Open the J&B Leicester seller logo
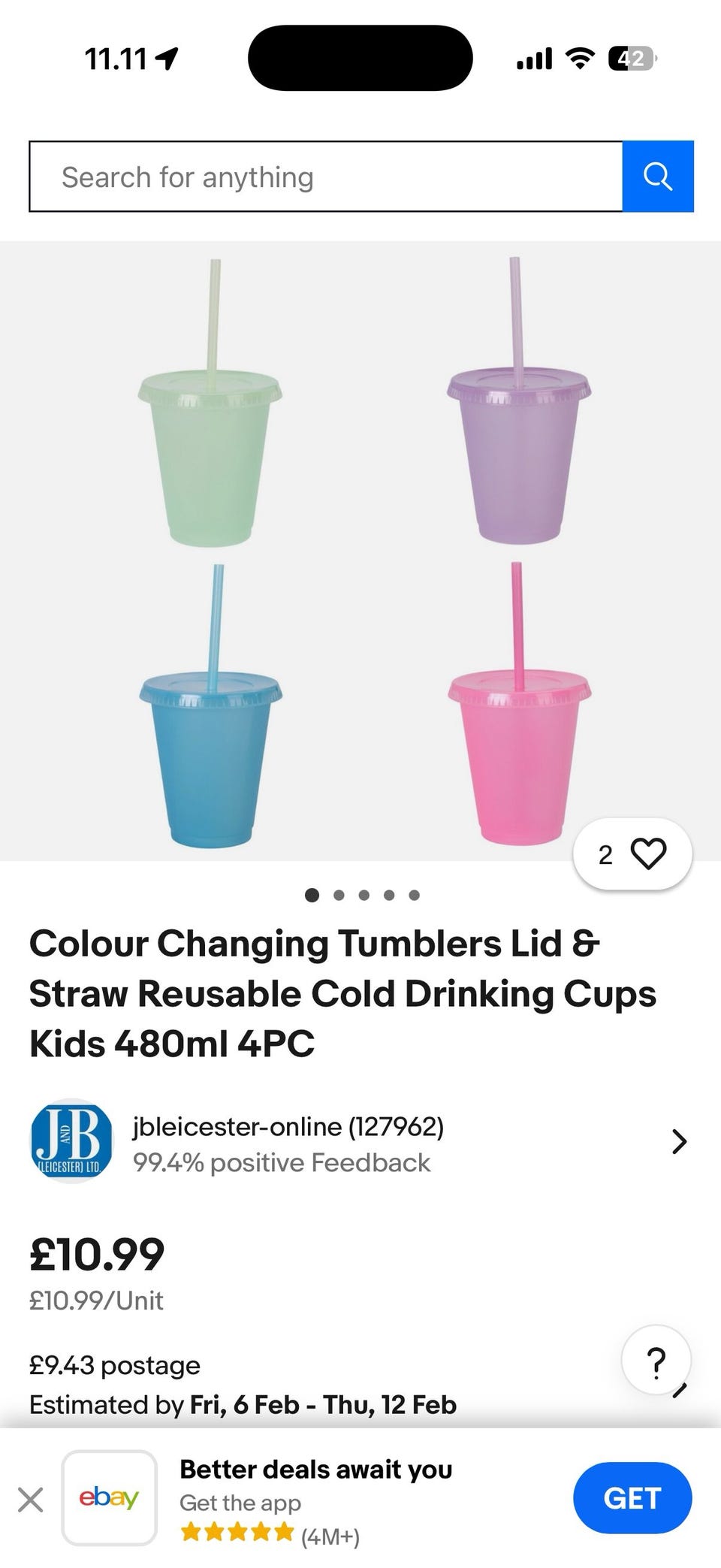This screenshot has height=1568, width=721. coord(71,1141)
